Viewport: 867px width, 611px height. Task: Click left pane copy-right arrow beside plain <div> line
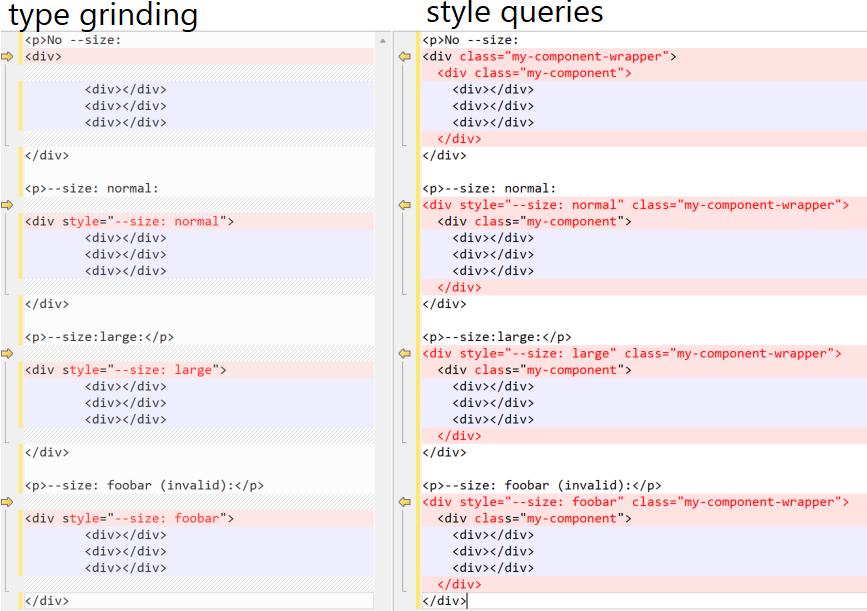(7, 56)
